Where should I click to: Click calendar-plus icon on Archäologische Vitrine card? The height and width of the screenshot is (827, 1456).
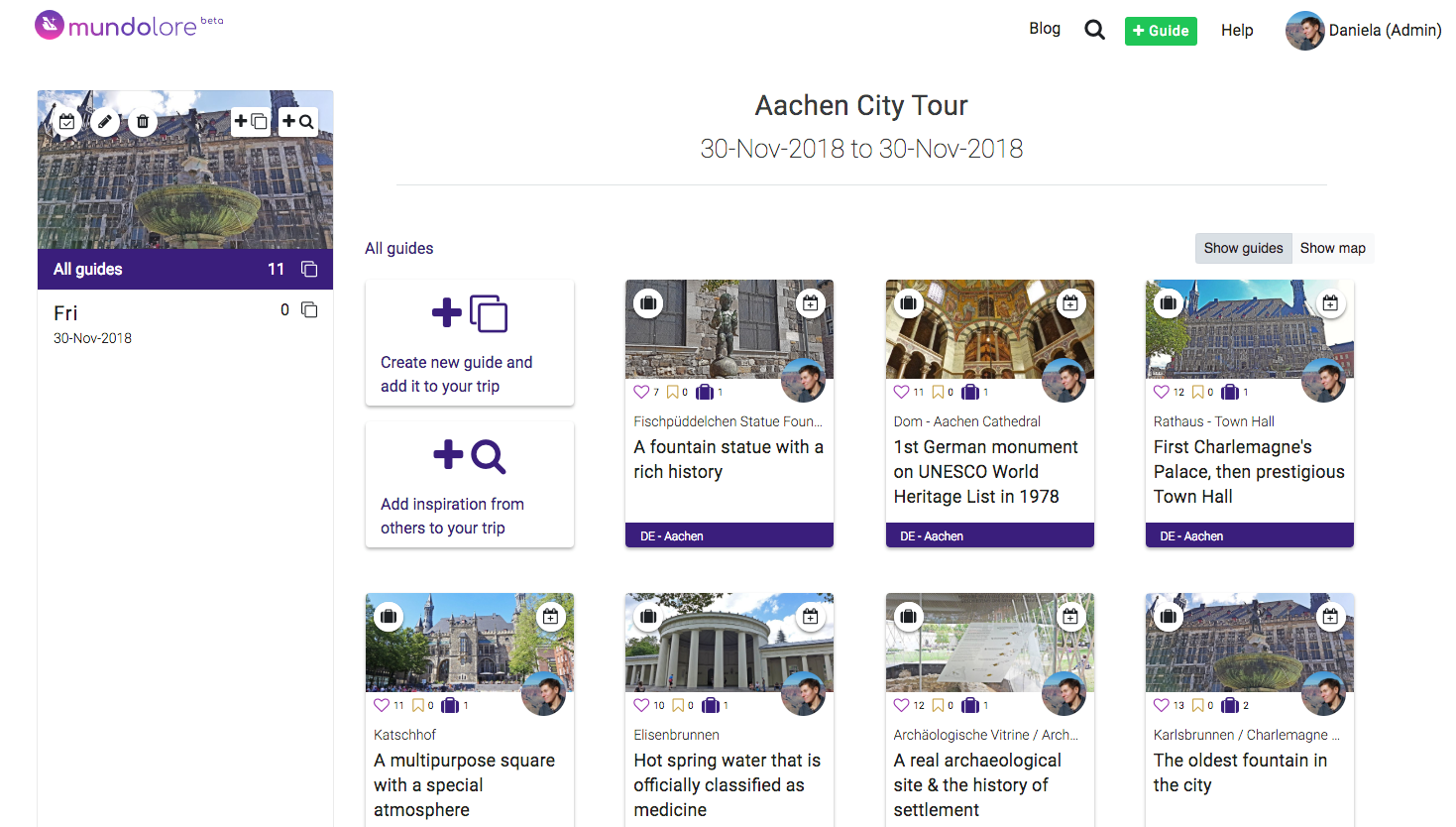point(1070,616)
